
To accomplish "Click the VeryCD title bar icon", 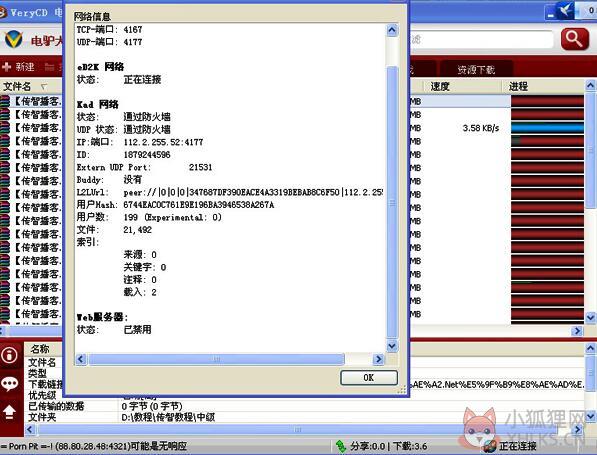I will tap(2, 13).
